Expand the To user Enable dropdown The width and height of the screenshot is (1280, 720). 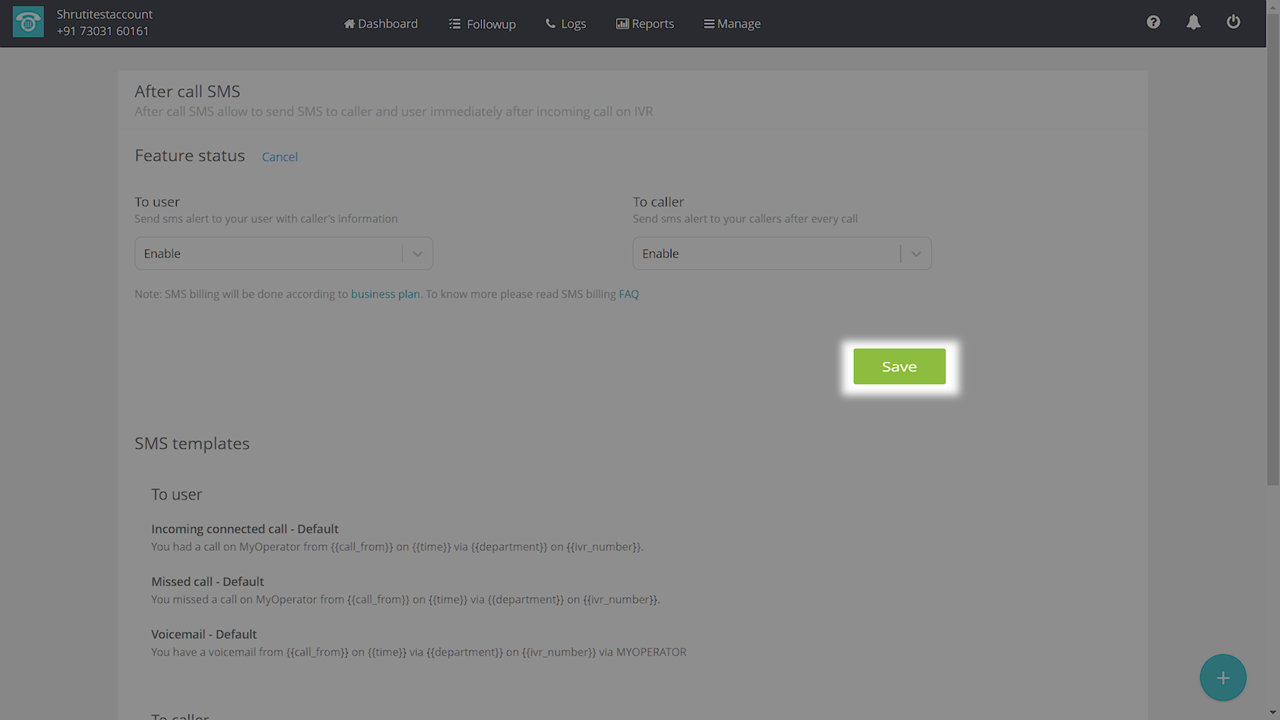click(x=268, y=254)
